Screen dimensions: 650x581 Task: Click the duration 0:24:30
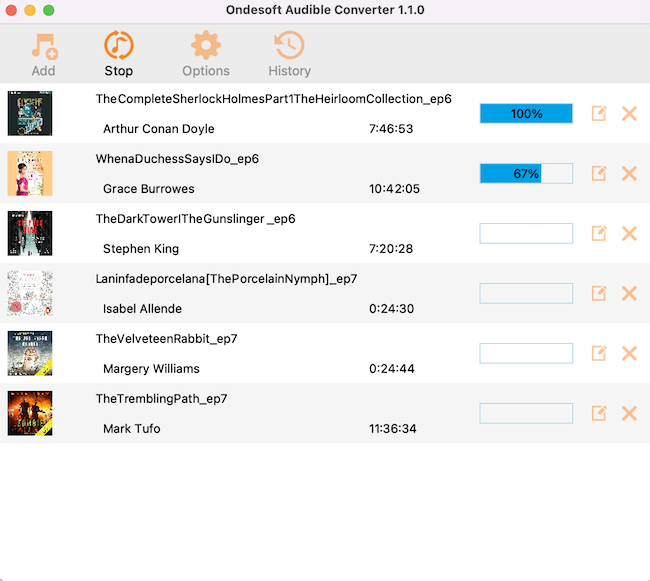pos(391,309)
